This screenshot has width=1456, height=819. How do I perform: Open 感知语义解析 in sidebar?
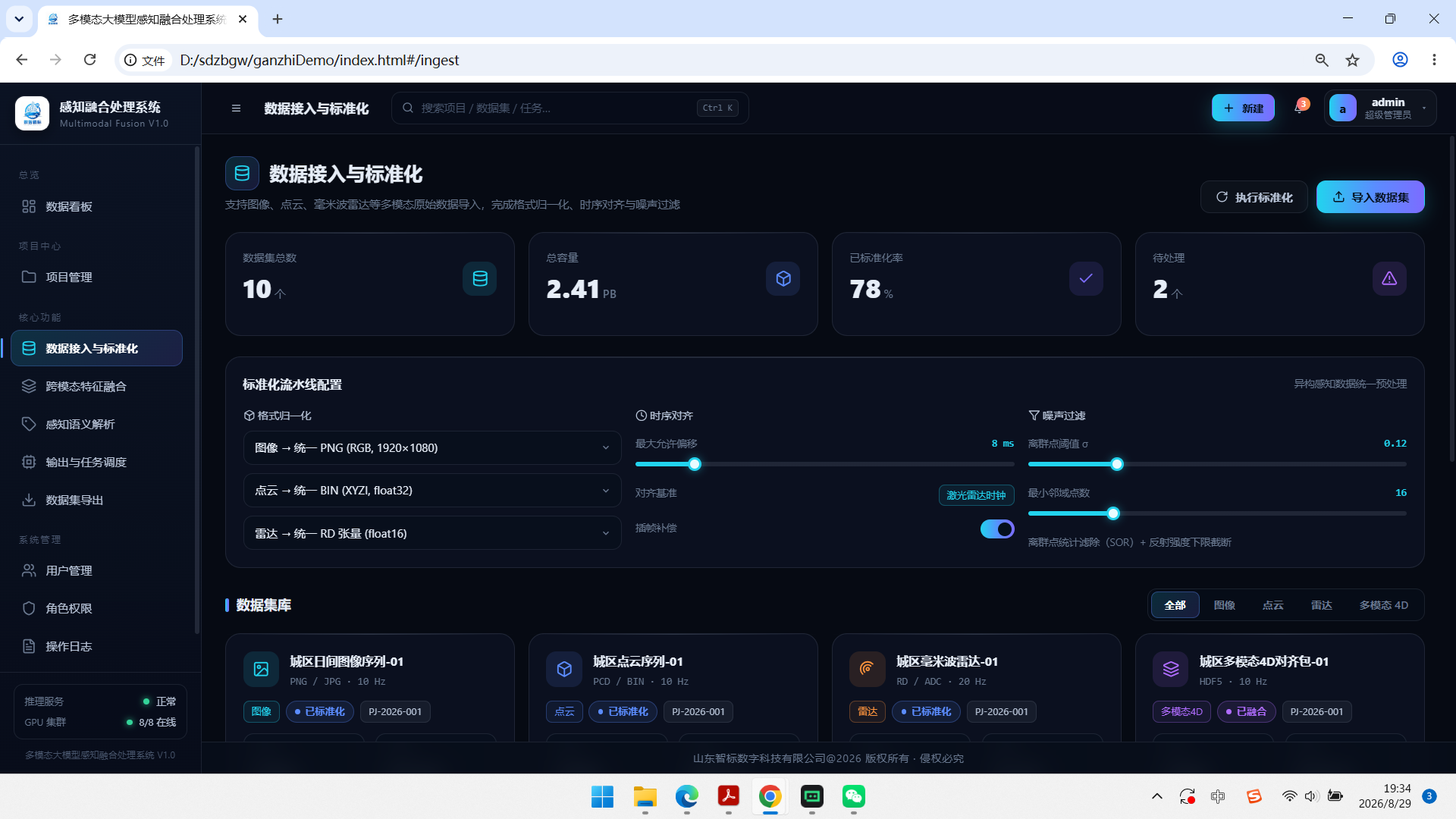tap(96, 425)
